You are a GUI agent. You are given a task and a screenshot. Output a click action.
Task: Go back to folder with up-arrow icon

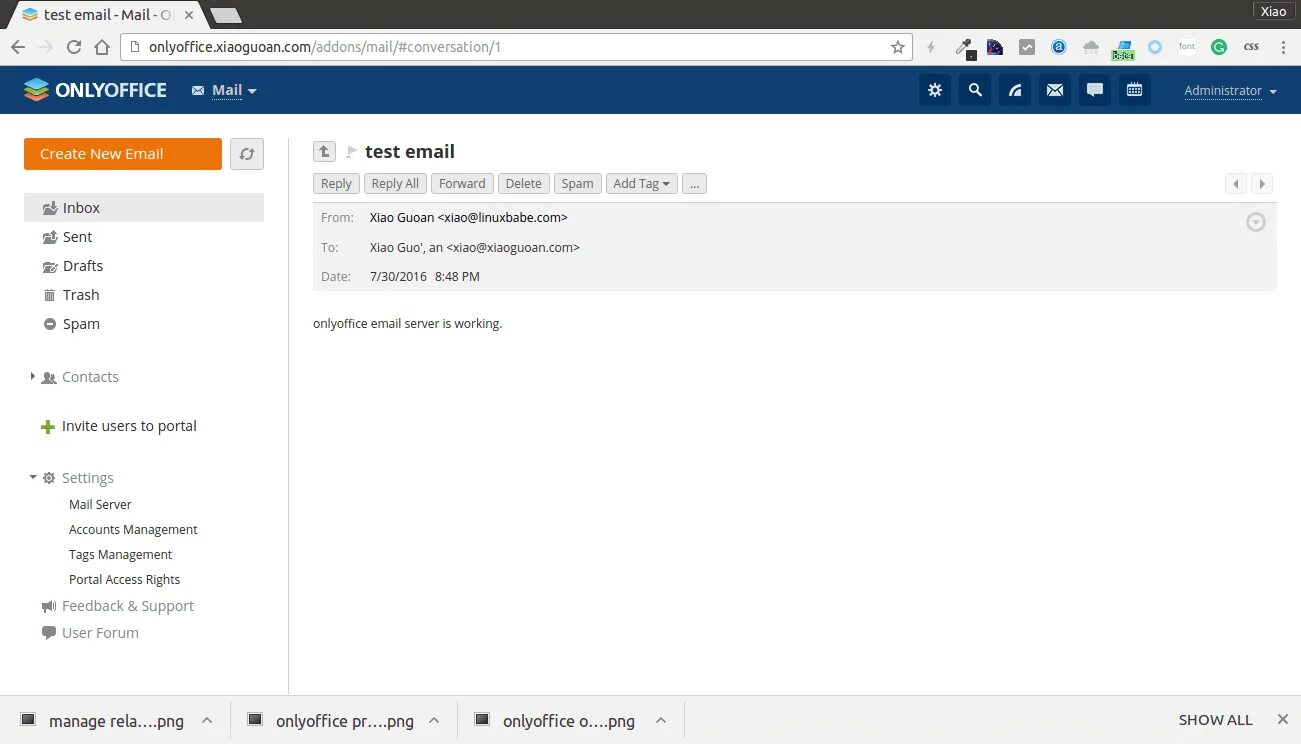[324, 151]
